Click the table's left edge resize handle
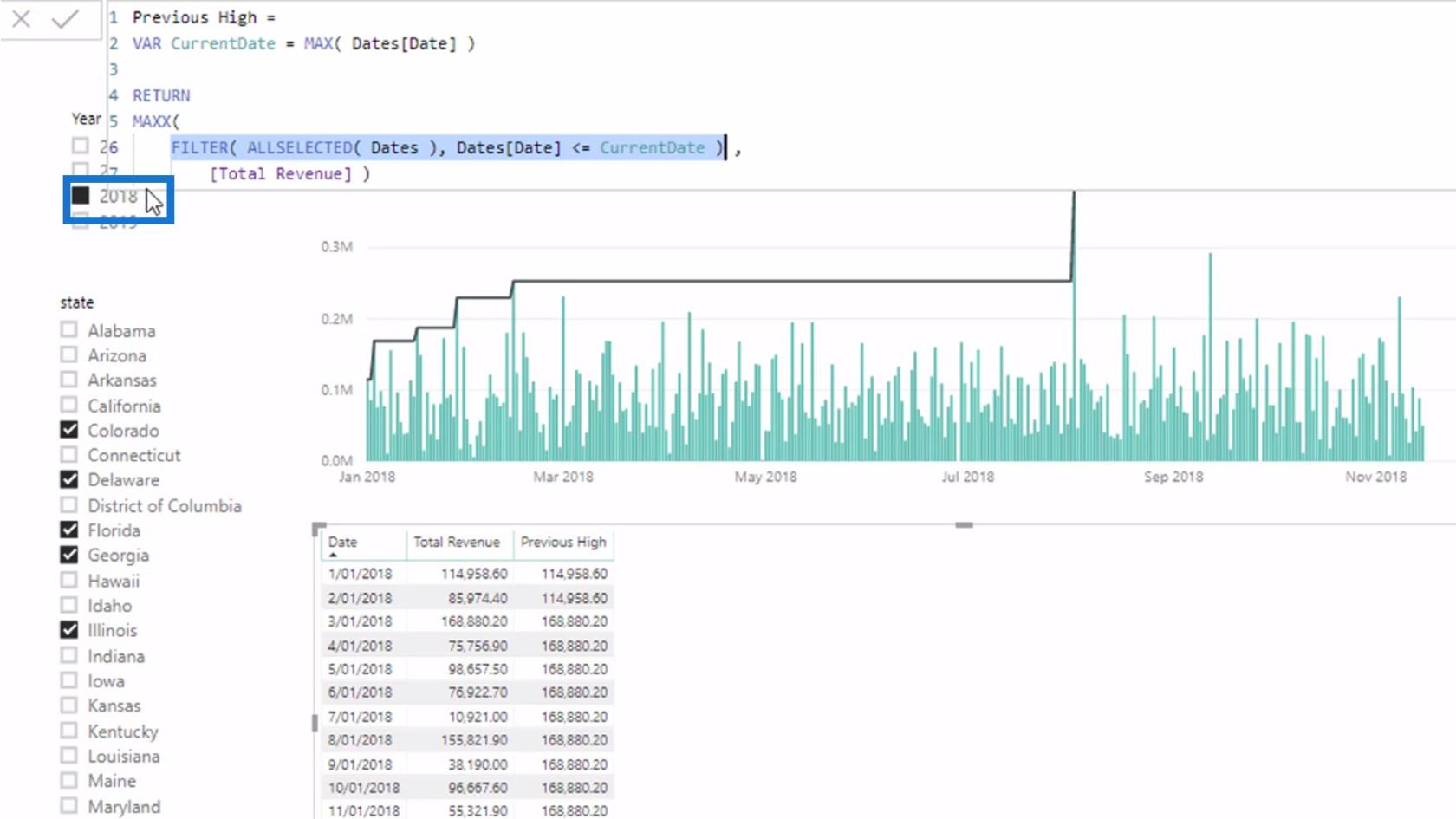1456x819 pixels. point(315,723)
